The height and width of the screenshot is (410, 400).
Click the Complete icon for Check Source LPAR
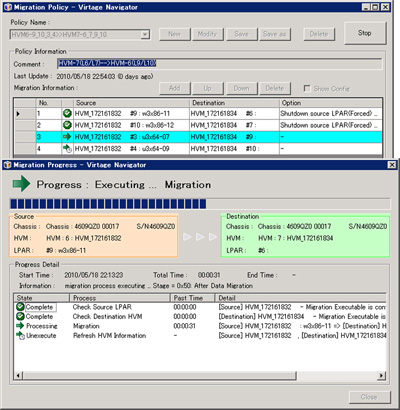(20, 307)
